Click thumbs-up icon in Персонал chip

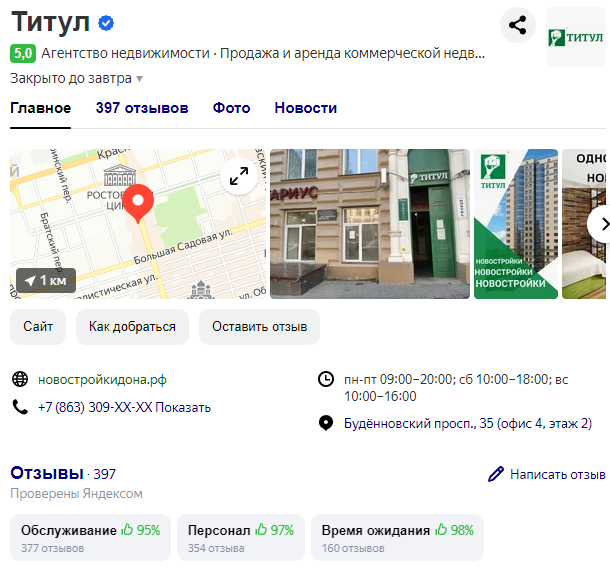(261, 530)
